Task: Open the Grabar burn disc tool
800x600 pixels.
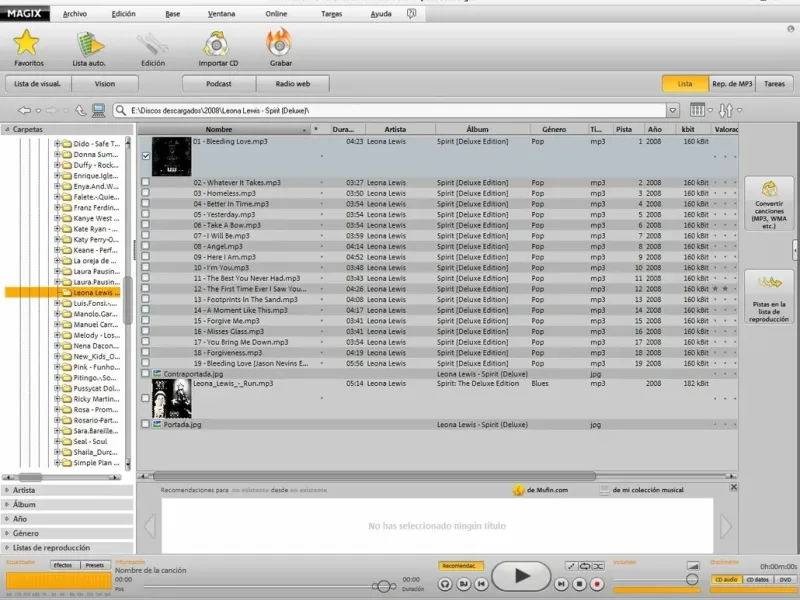Action: 280,42
